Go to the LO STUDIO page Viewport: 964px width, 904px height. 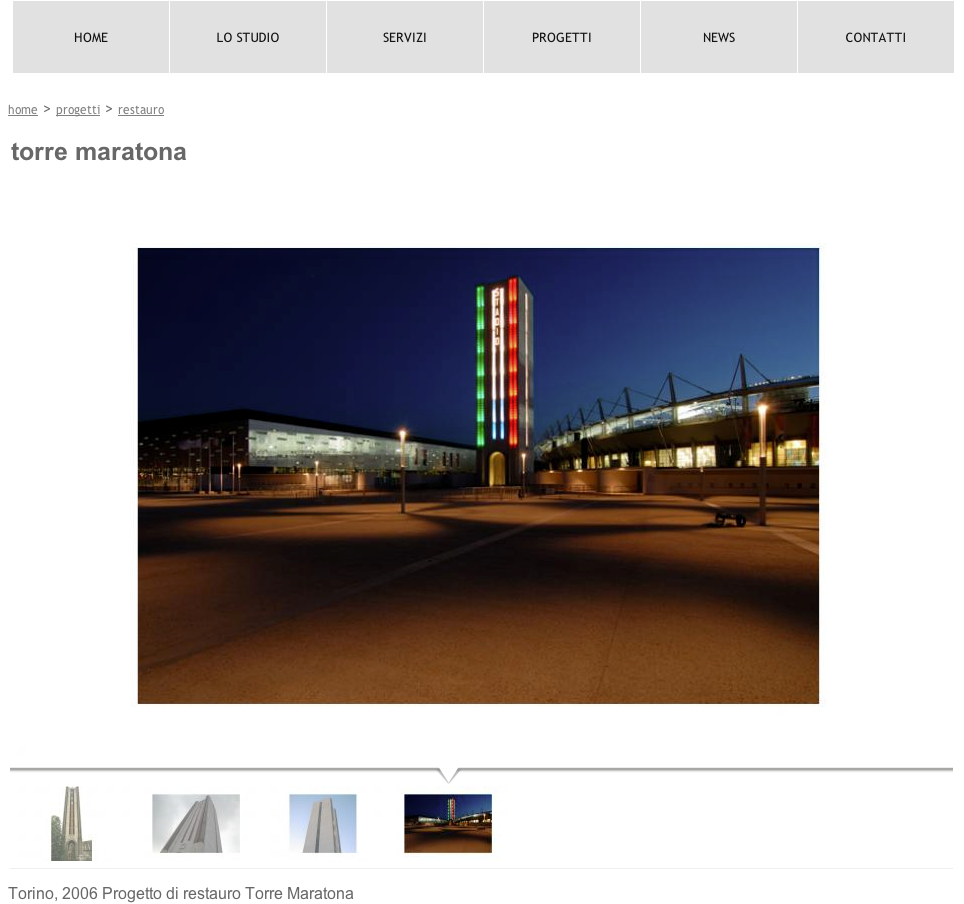click(x=248, y=37)
